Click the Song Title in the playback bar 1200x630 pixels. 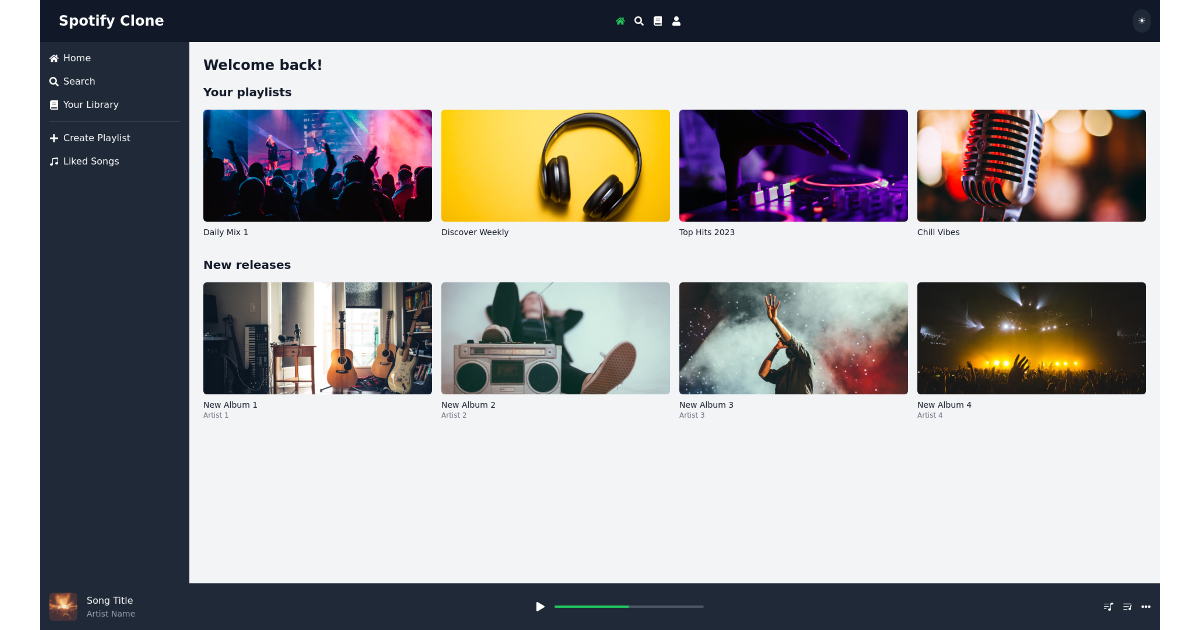(x=109, y=600)
